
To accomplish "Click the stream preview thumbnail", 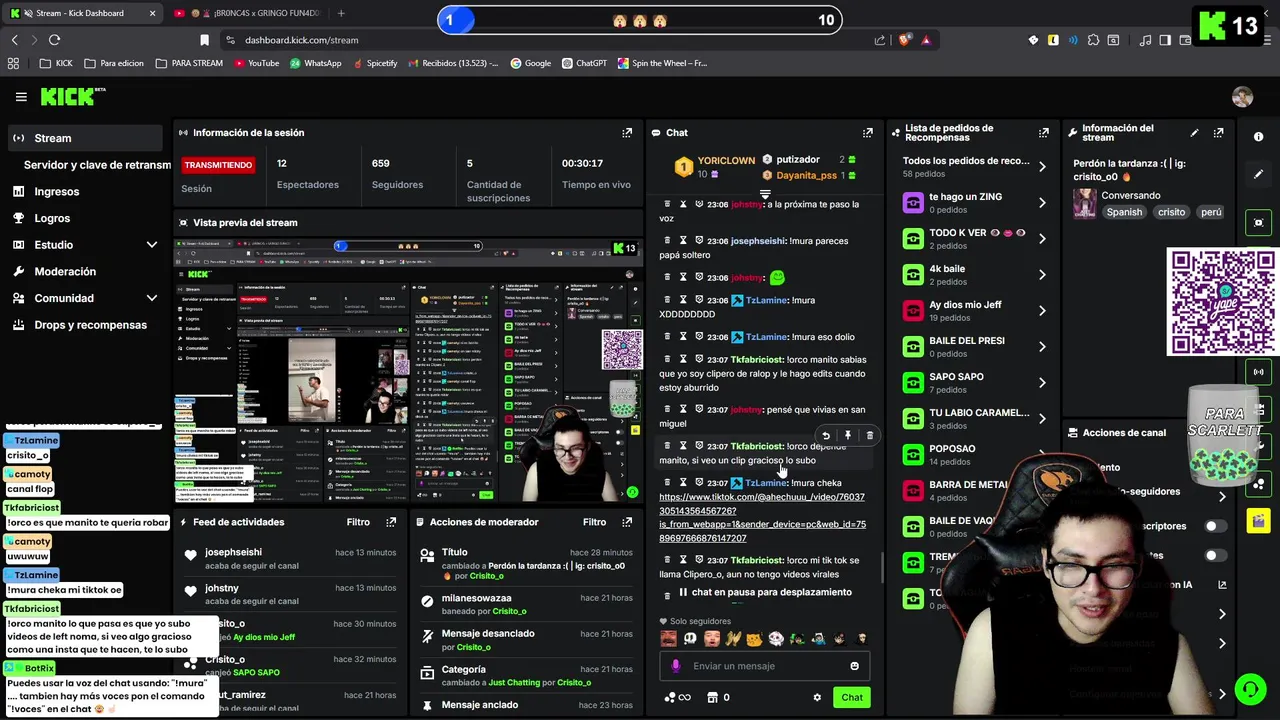I will [408, 369].
